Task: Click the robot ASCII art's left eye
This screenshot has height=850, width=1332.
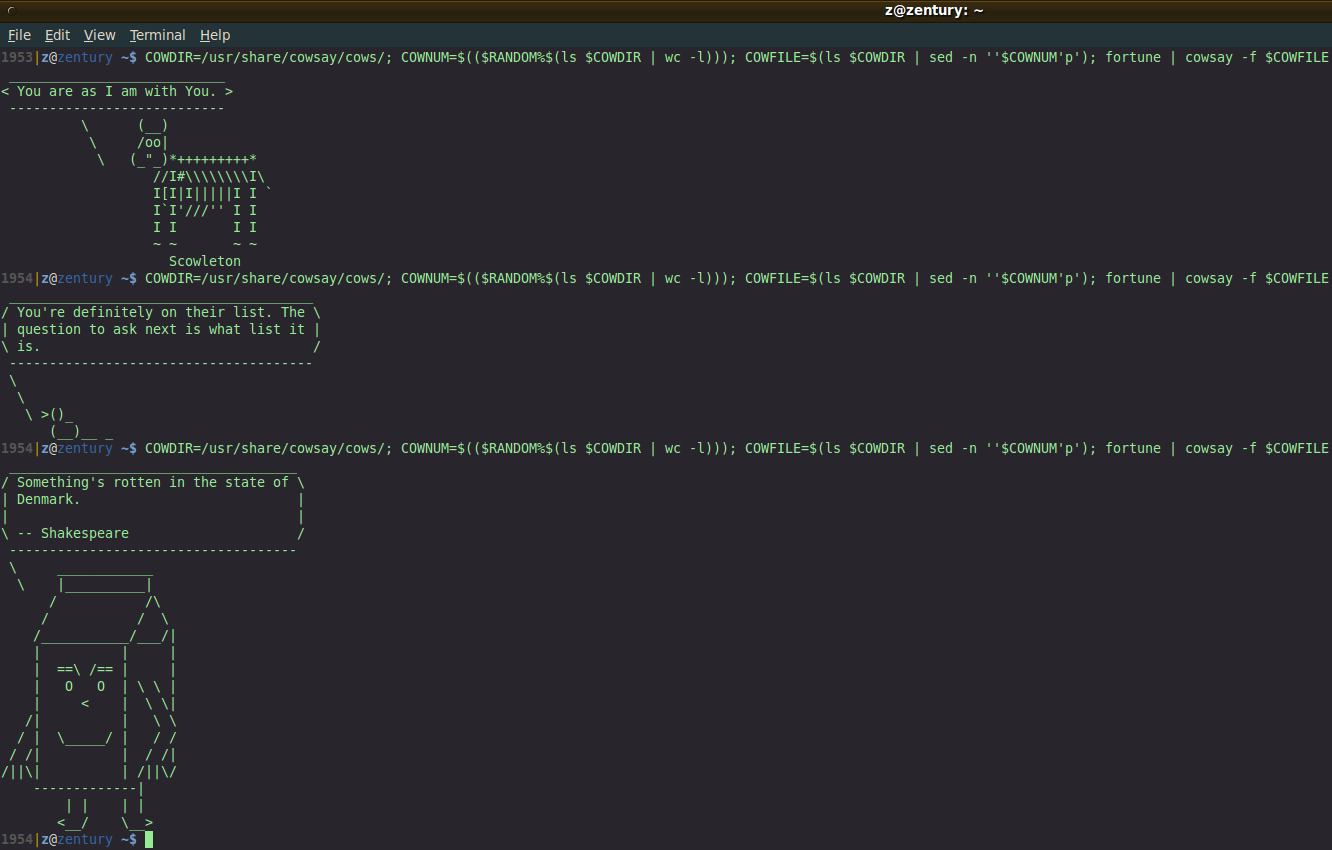Action: pyautogui.click(x=69, y=686)
